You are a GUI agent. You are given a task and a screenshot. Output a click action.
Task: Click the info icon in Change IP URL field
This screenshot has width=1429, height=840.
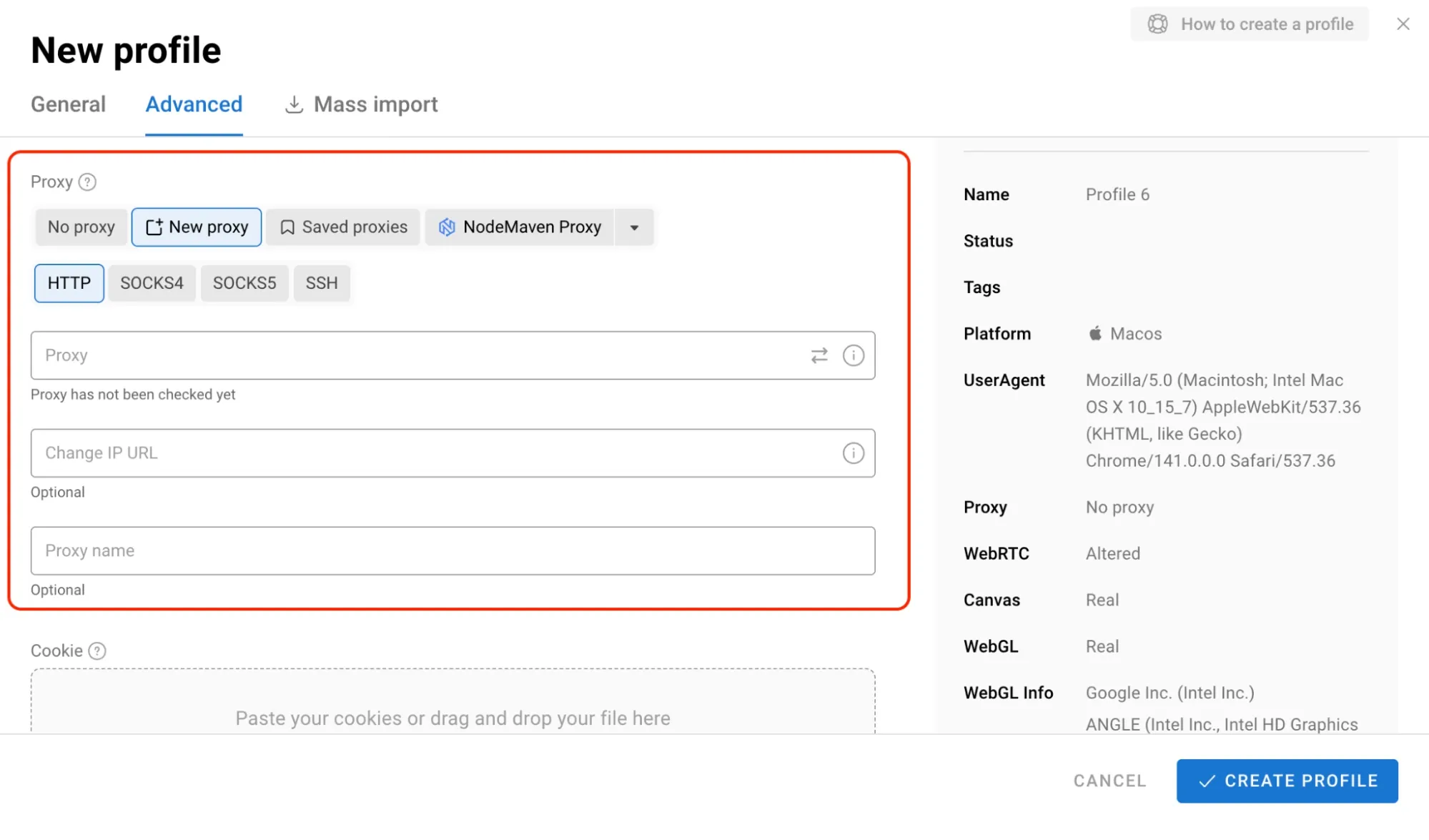pos(854,453)
